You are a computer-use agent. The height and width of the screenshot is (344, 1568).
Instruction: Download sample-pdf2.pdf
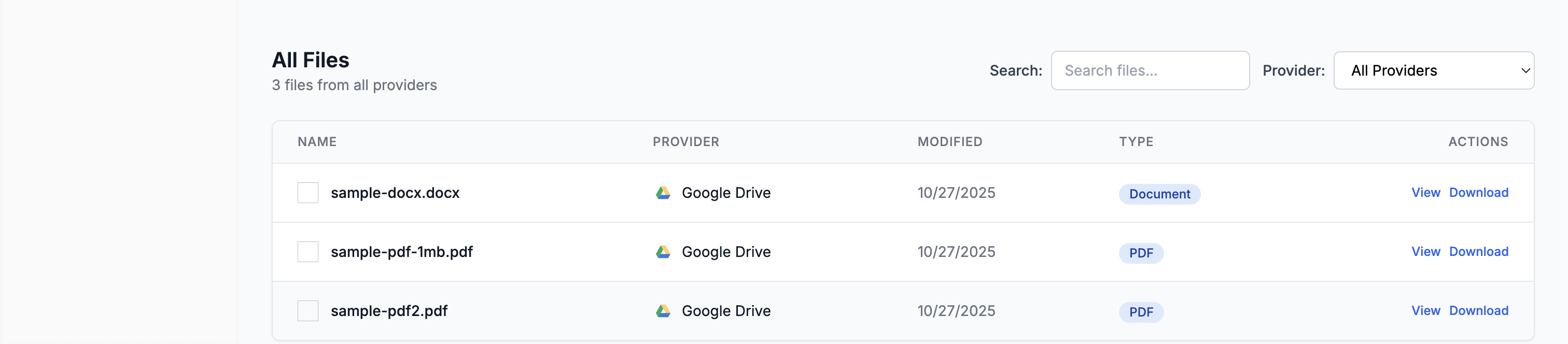pos(1479,310)
